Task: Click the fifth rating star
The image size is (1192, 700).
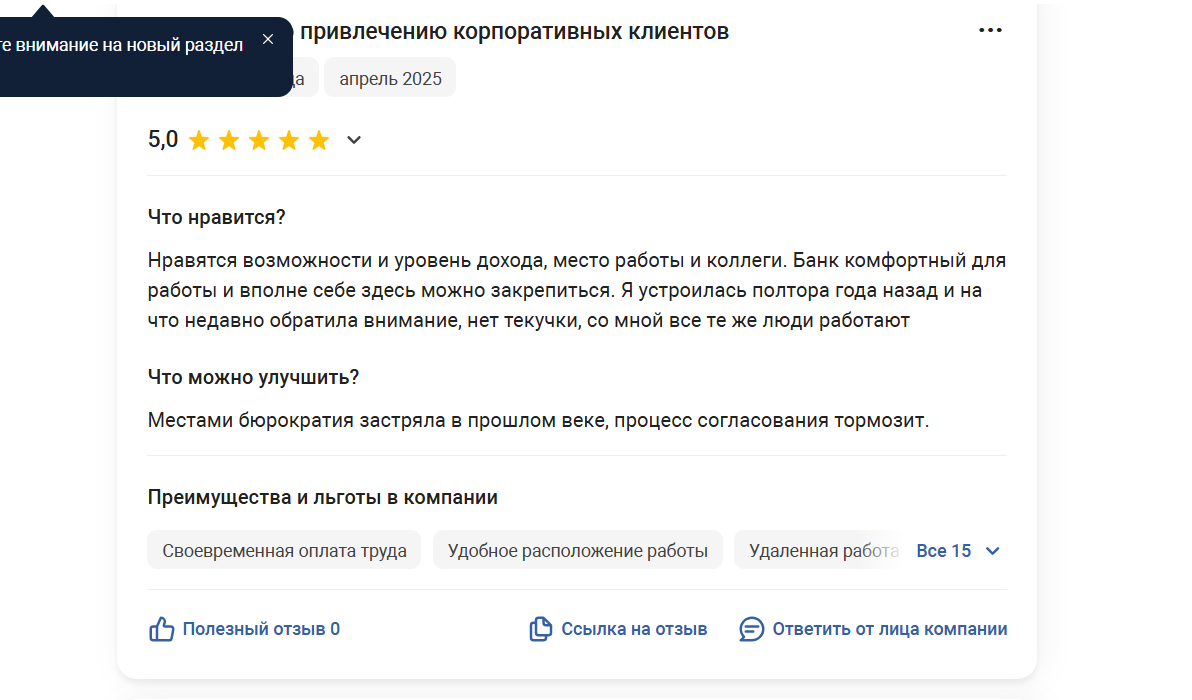Action: [x=319, y=141]
